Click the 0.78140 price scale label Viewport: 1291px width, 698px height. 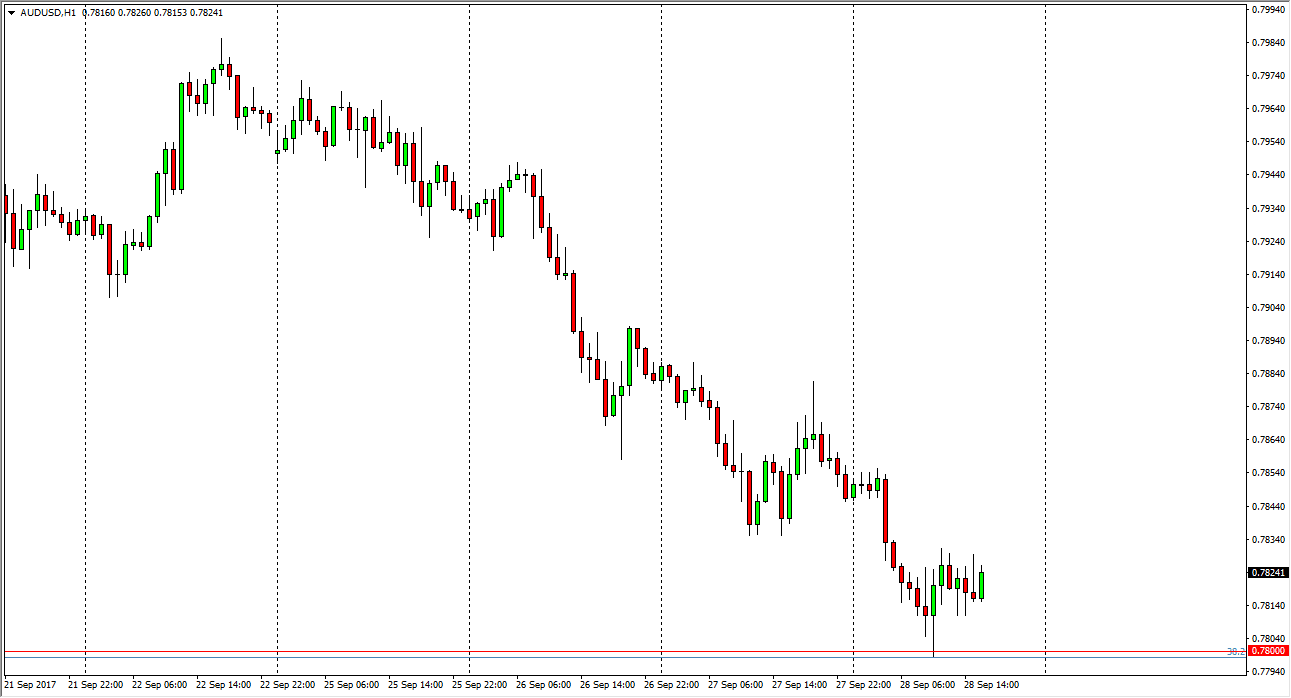click(1268, 606)
